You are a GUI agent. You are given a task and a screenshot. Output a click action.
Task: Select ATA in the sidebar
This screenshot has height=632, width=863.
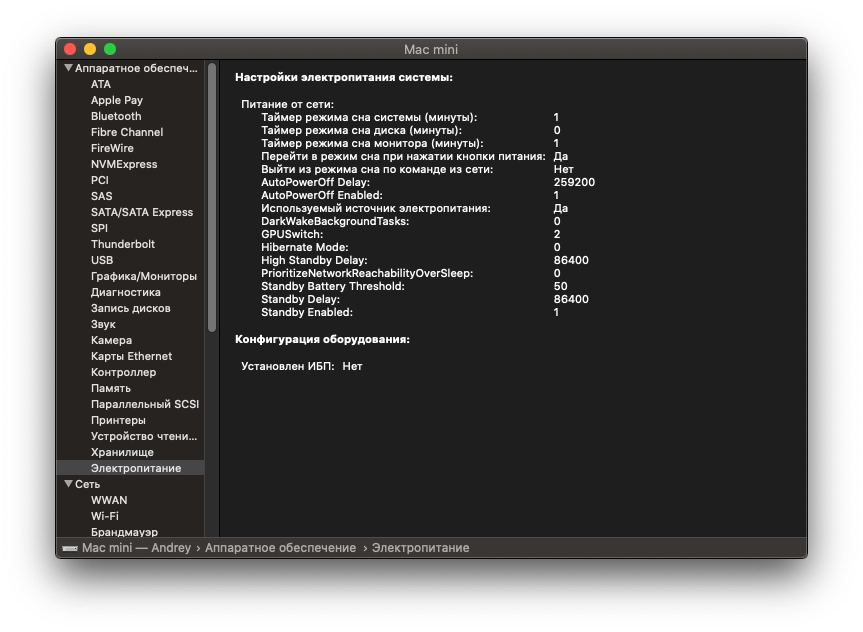(101, 84)
